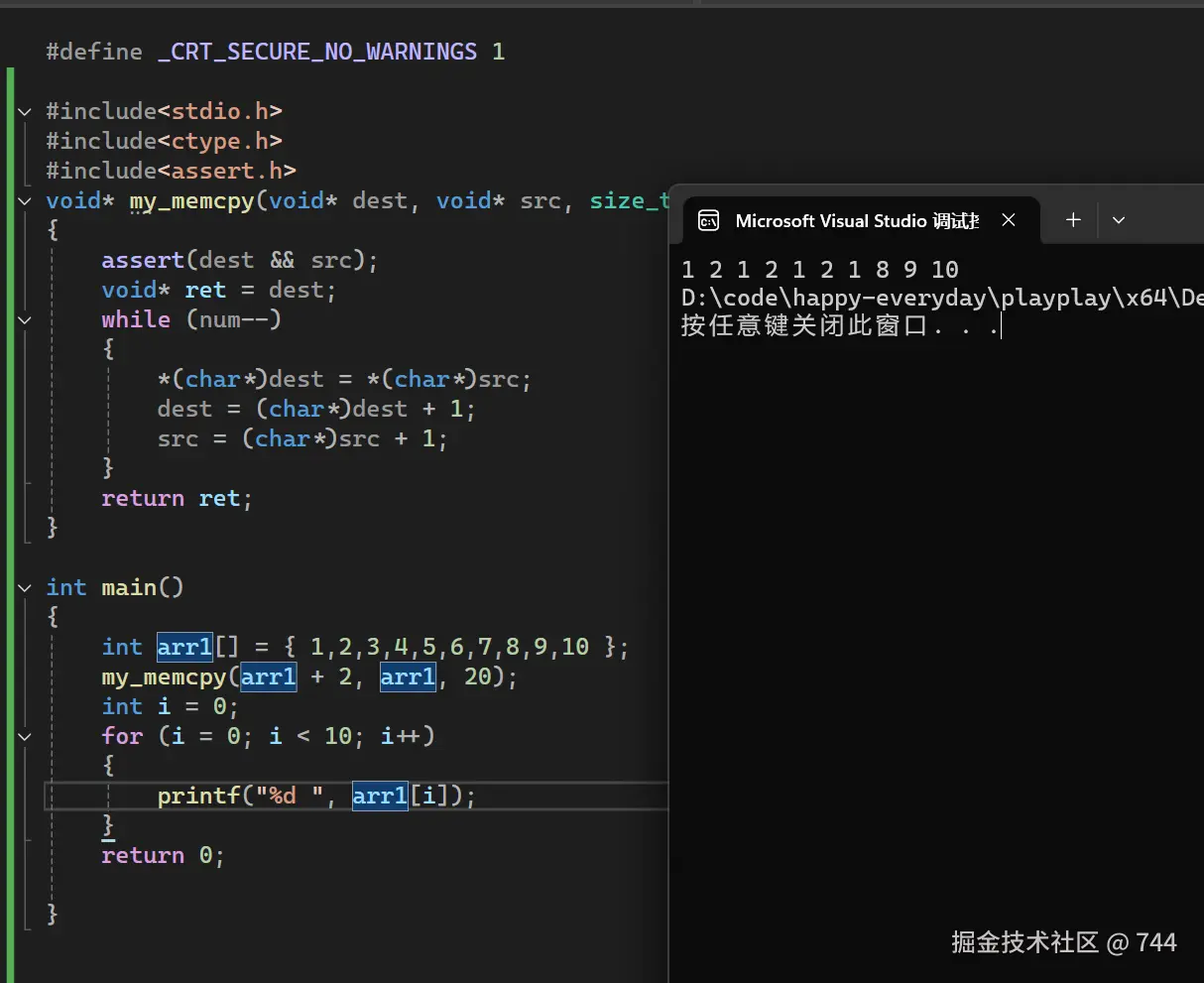Click the 掘金技术社区 @ 744 watermark
The image size is (1204, 983).
coord(1065,942)
